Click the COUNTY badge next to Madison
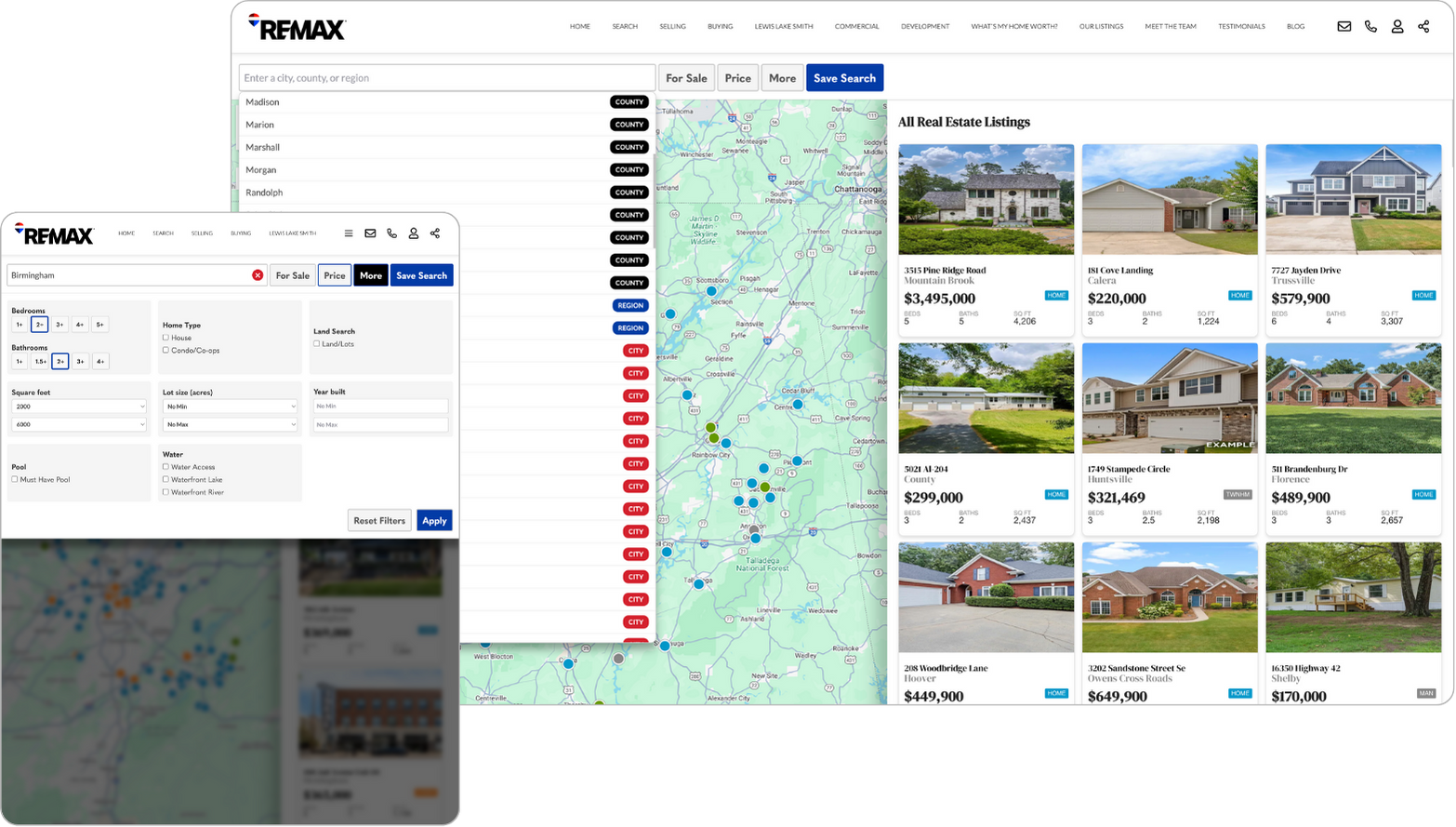This screenshot has height=827, width=1456. click(629, 102)
